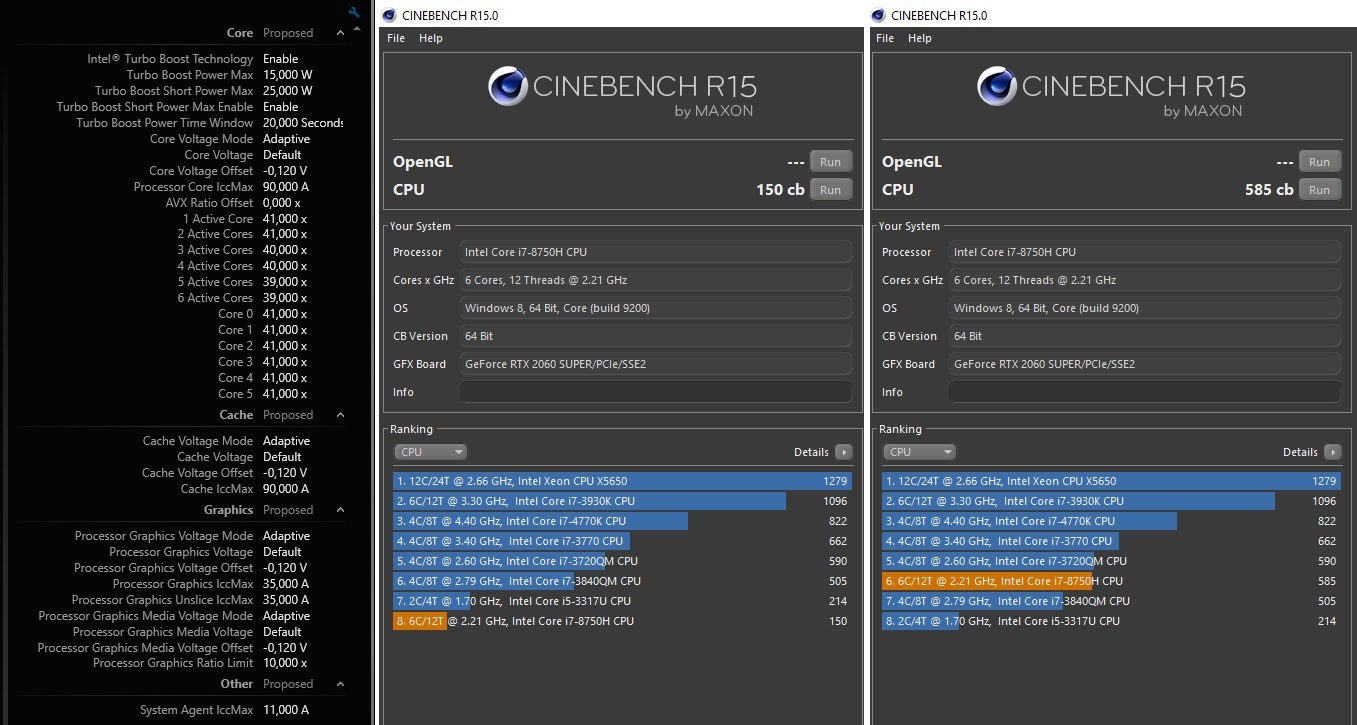Collapse the Cache section chevron
The image size is (1357, 725).
click(x=340, y=415)
